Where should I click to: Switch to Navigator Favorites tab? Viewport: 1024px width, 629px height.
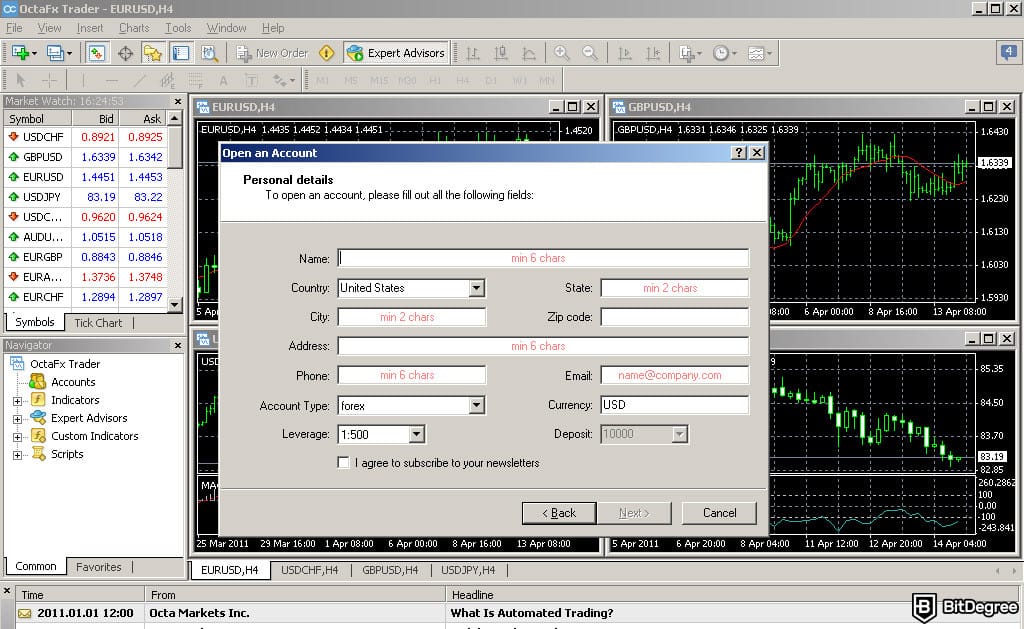pos(99,567)
